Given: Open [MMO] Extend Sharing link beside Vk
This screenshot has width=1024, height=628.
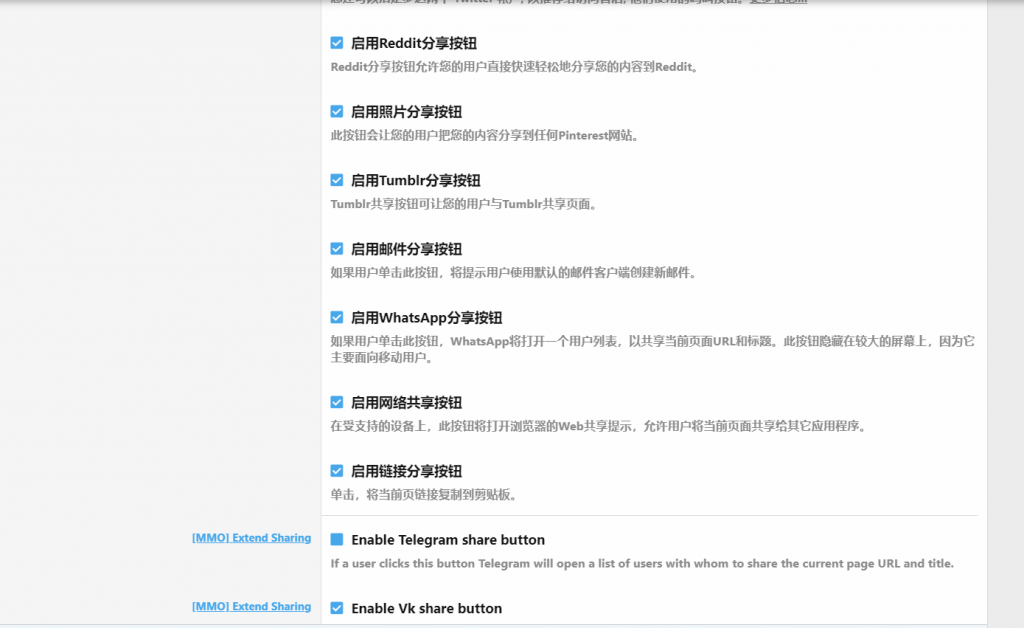Looking at the screenshot, I should pos(251,606).
